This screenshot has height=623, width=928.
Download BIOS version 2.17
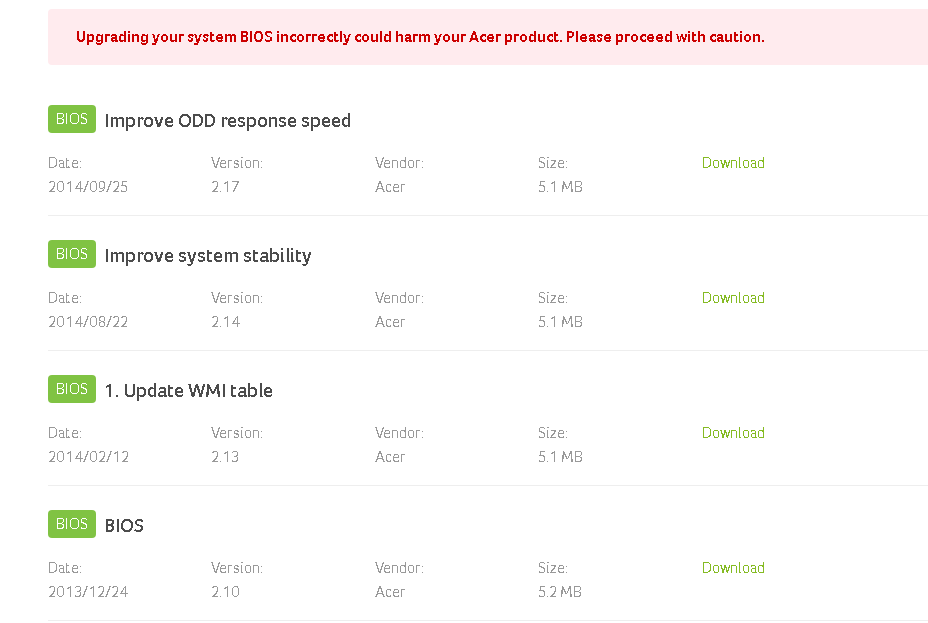[733, 163]
